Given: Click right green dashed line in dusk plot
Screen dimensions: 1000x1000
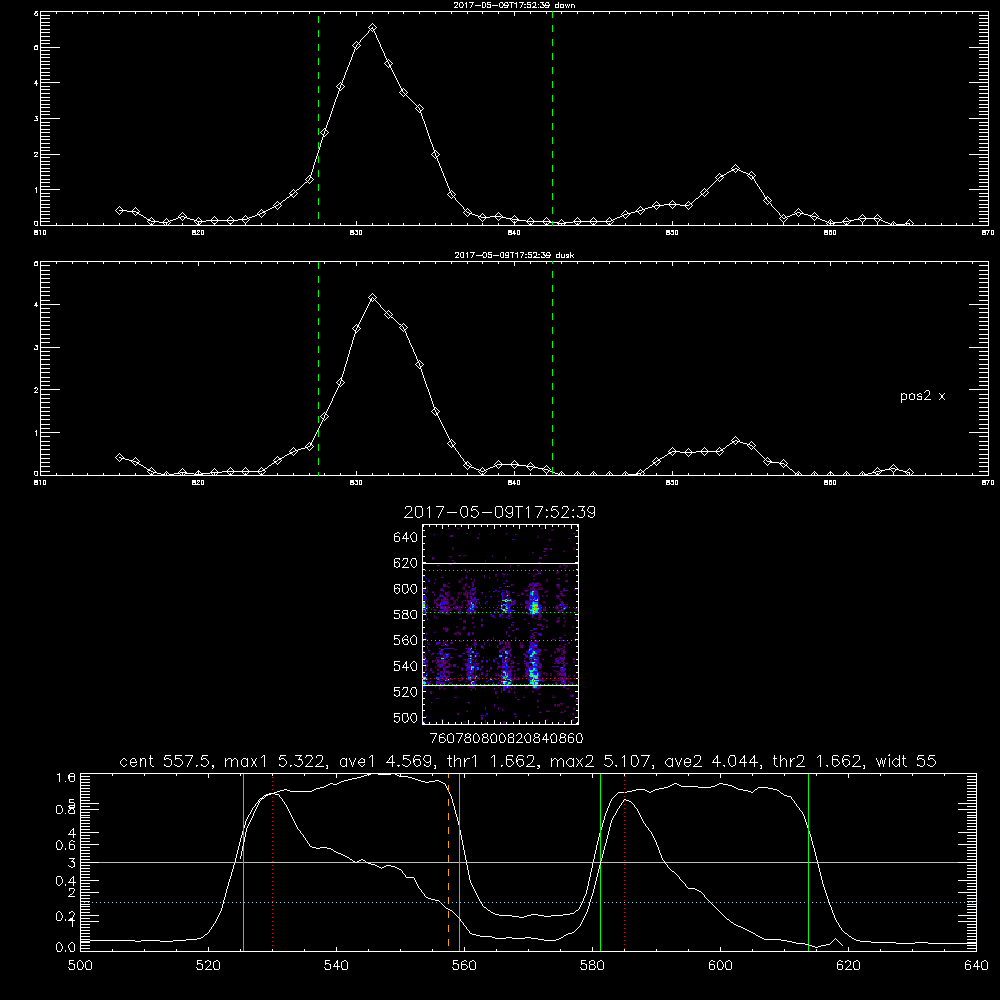Looking at the screenshot, I should click(552, 368).
